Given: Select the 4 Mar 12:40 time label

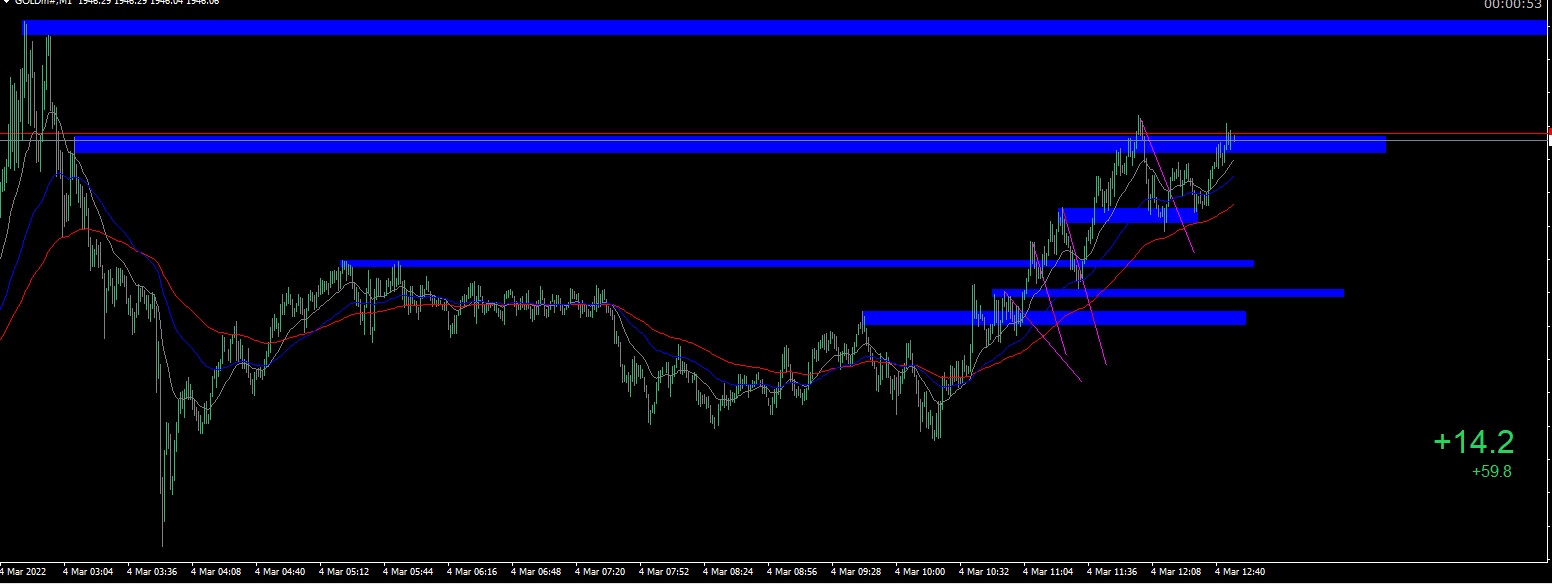Looking at the screenshot, I should pos(1240,572).
